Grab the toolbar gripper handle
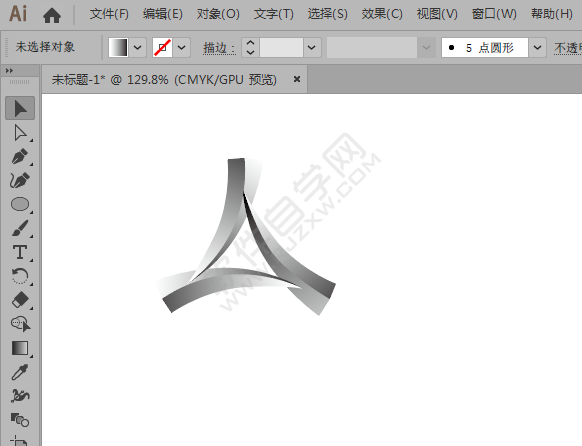 pyautogui.click(x=19, y=82)
